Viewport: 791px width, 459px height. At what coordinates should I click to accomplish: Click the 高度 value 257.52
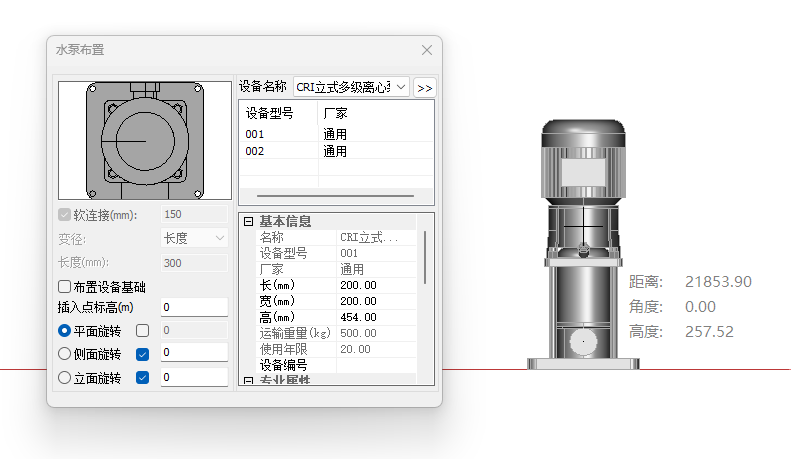[709, 331]
